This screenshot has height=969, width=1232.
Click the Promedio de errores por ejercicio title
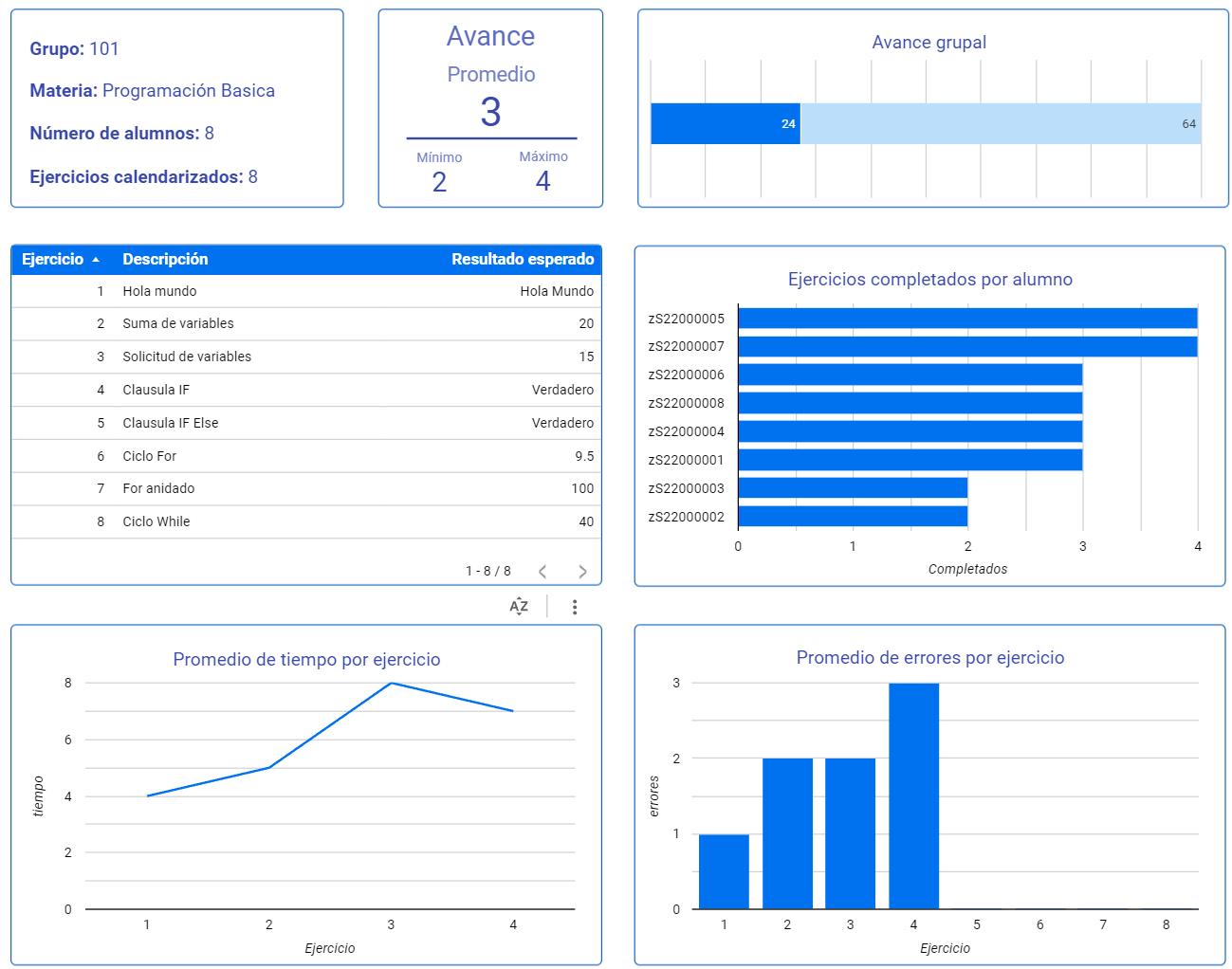pyautogui.click(x=930, y=658)
